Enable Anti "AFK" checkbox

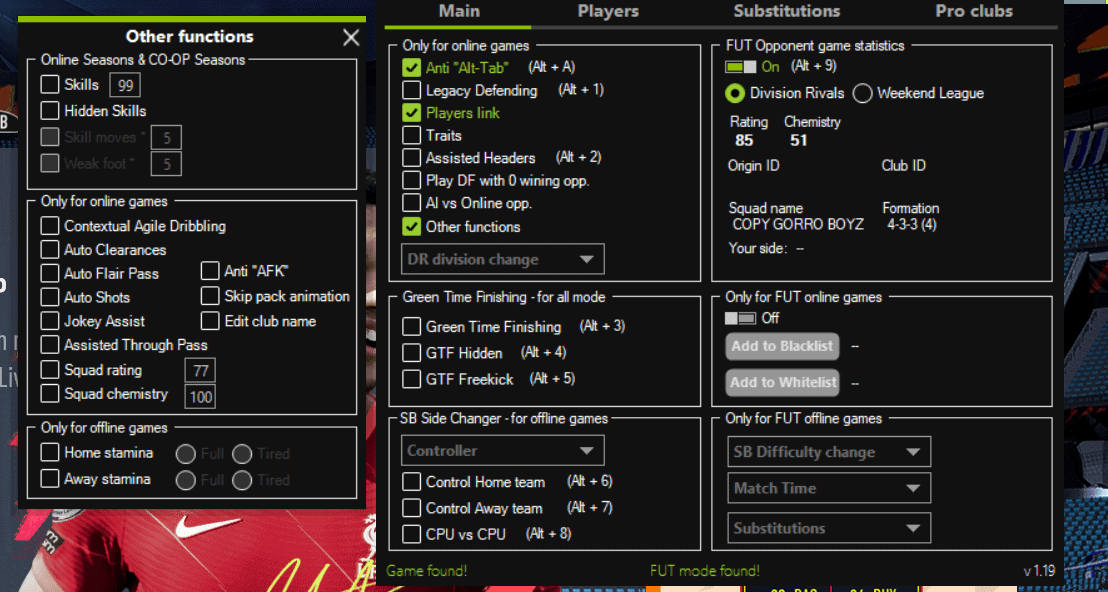point(210,271)
